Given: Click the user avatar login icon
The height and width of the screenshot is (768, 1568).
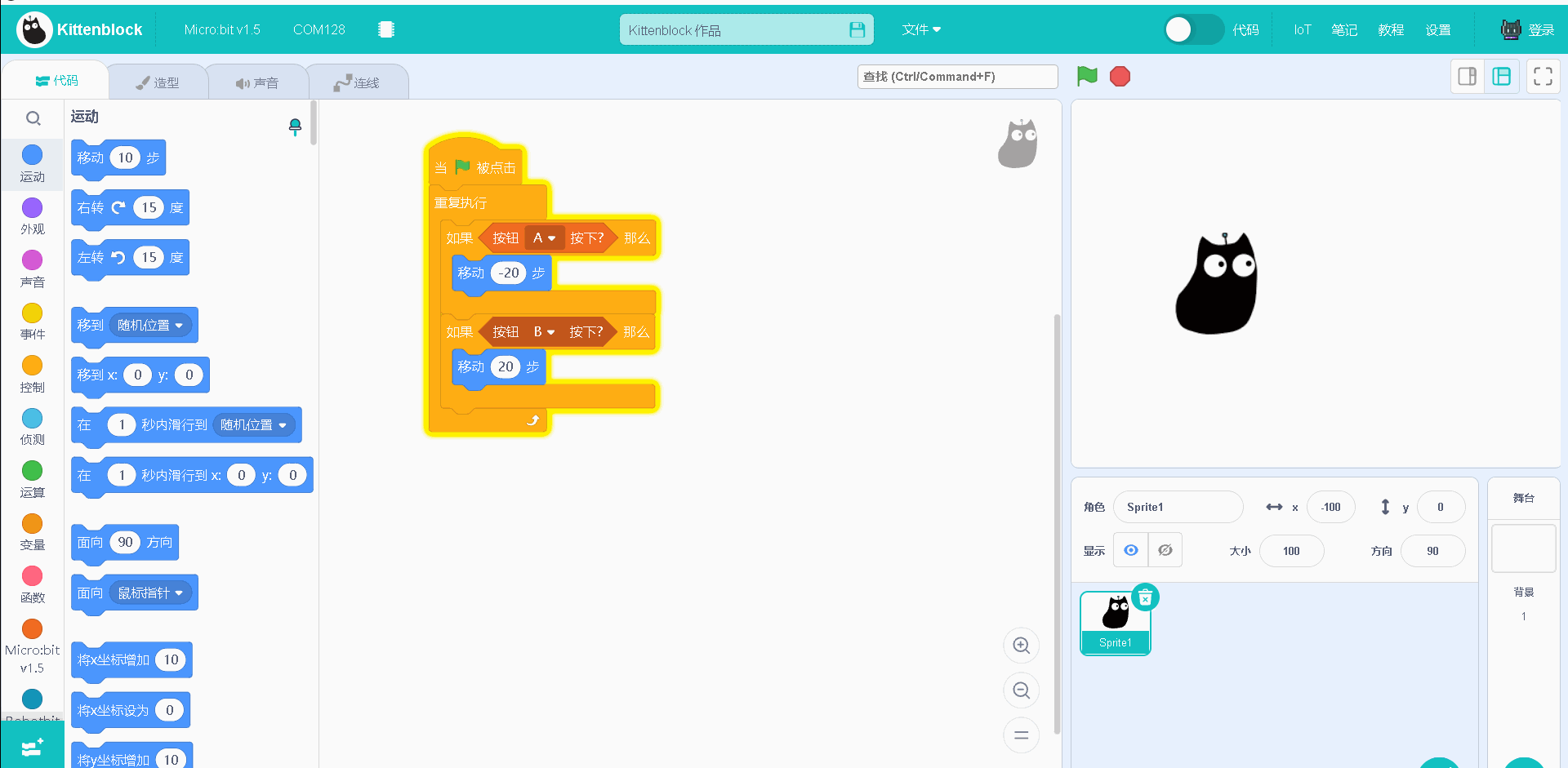Looking at the screenshot, I should tap(1511, 29).
